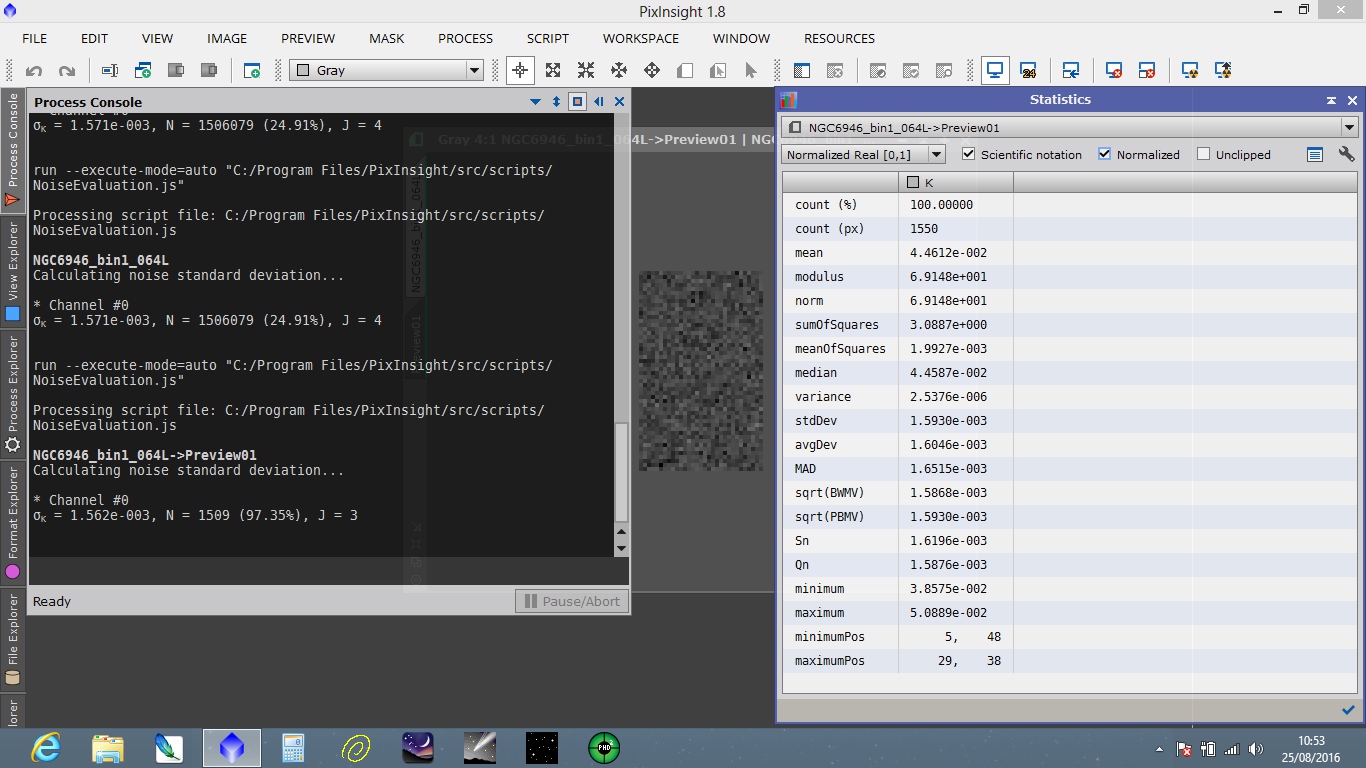
Task: Open the Process Explorer side tab
Action: point(13,394)
